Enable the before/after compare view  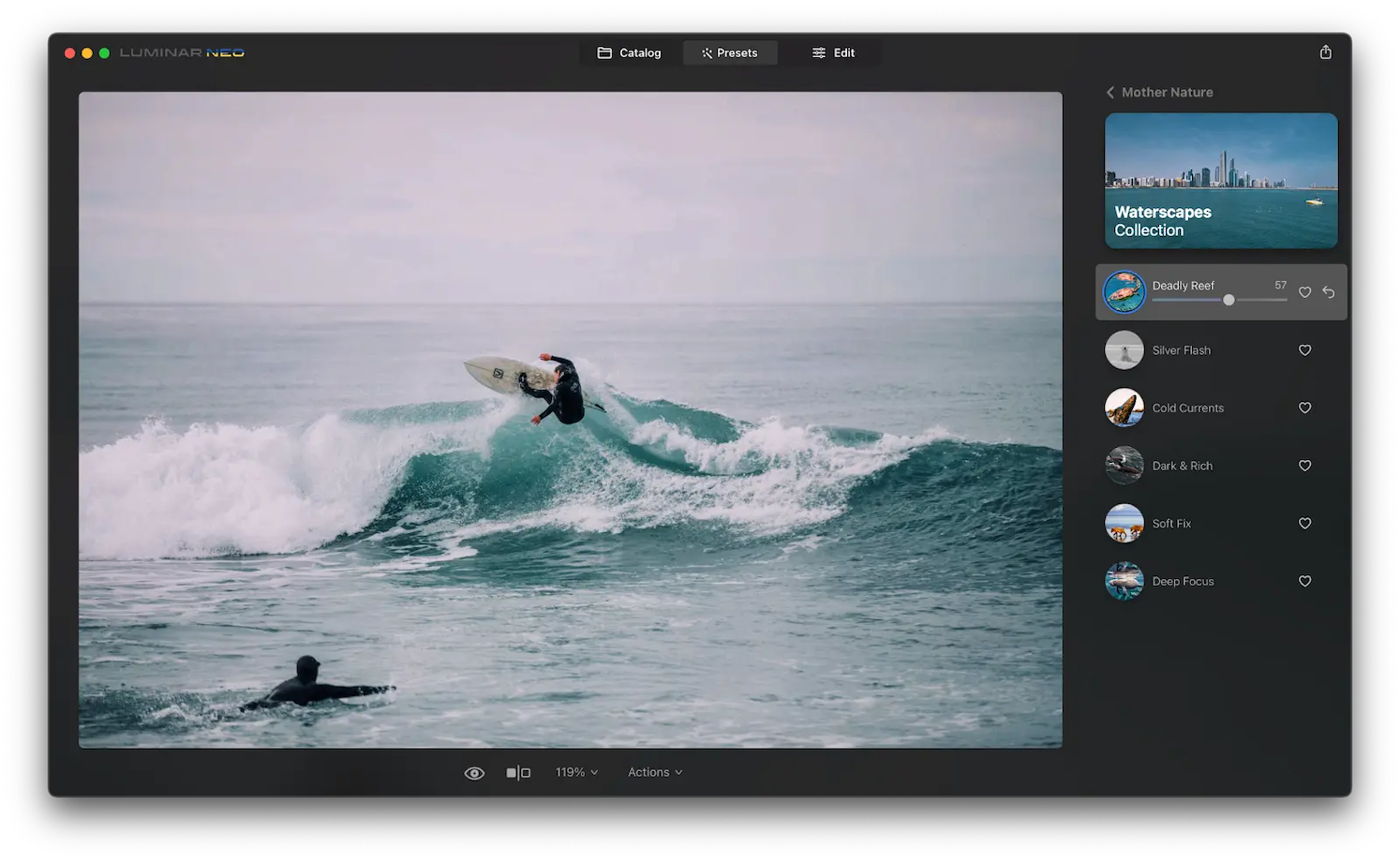point(518,773)
